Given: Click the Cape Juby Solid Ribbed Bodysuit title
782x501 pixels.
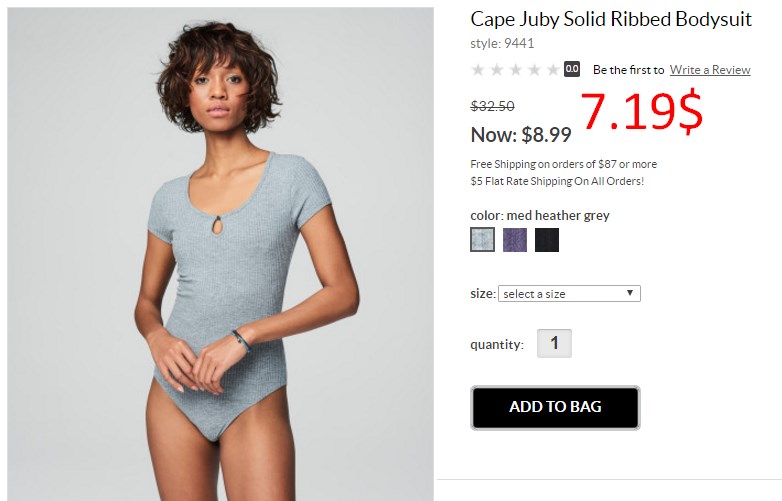Looking at the screenshot, I should pyautogui.click(x=611, y=19).
